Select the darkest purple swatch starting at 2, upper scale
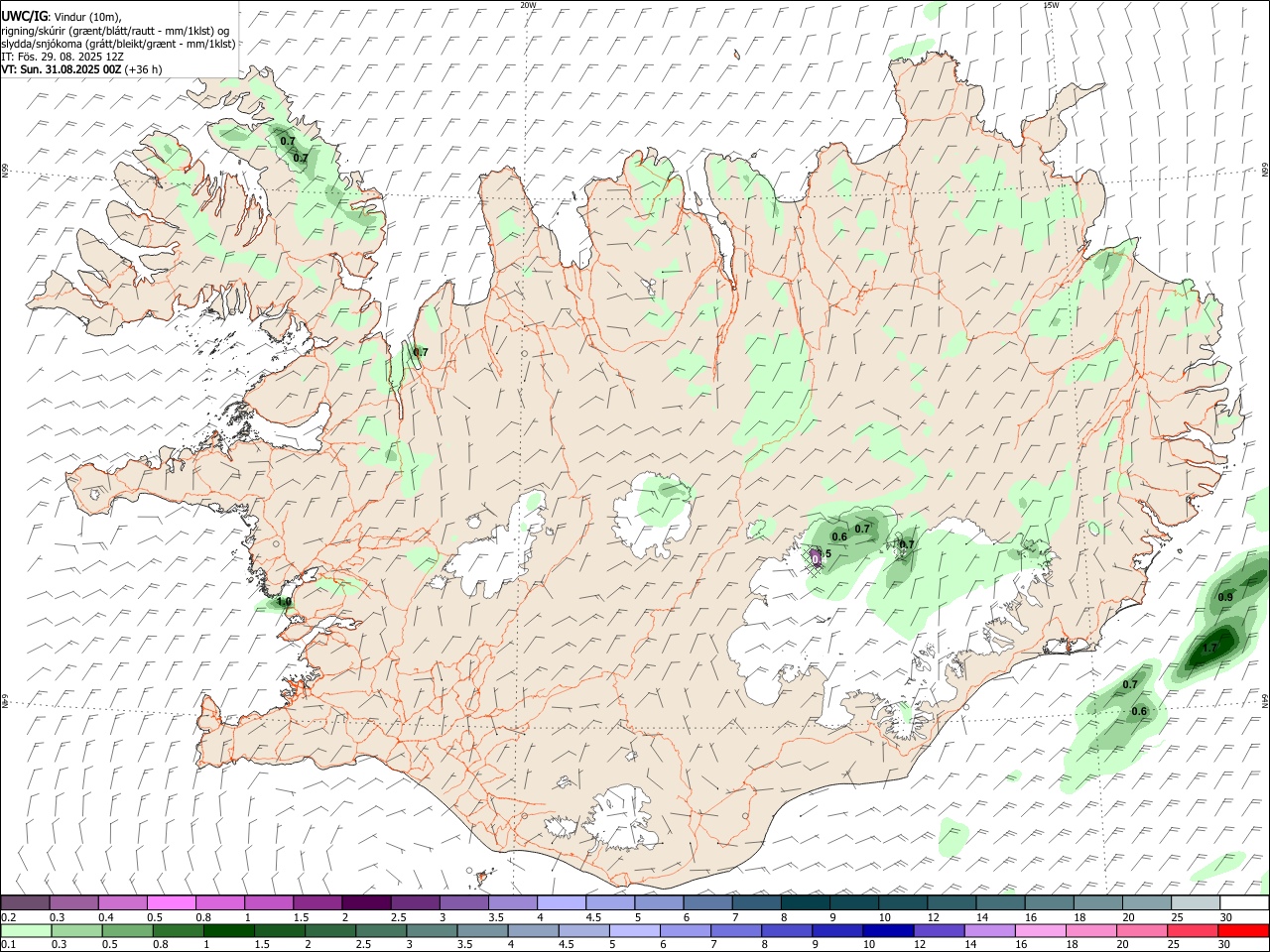Viewport: 1270px width, 952px height. coord(366,902)
